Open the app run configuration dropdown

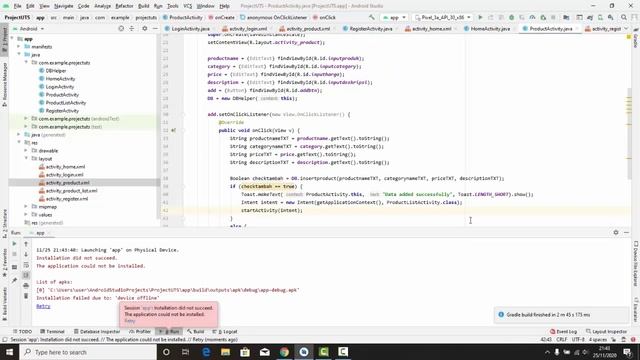(394, 18)
